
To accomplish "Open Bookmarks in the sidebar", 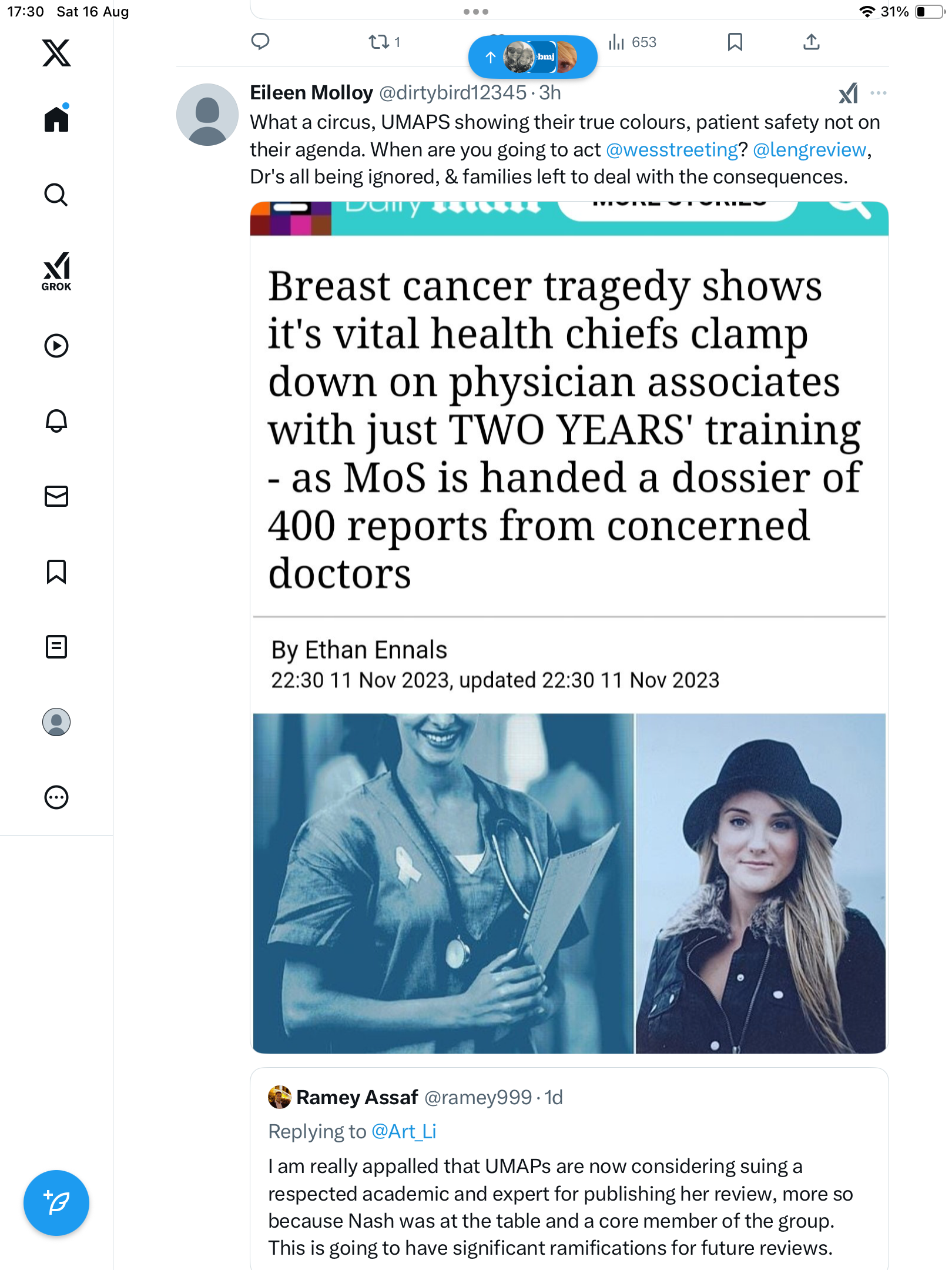I will coord(56,571).
